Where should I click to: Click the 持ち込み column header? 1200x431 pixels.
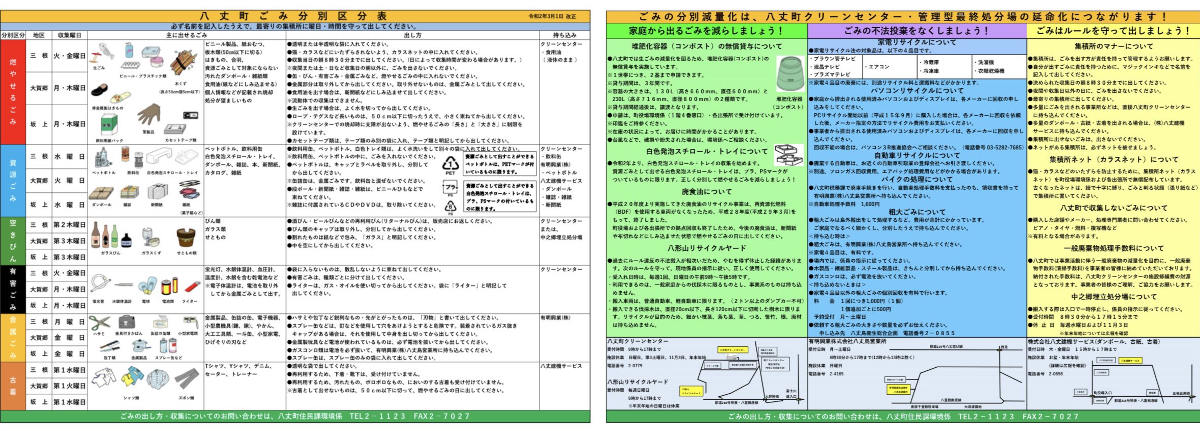point(566,34)
